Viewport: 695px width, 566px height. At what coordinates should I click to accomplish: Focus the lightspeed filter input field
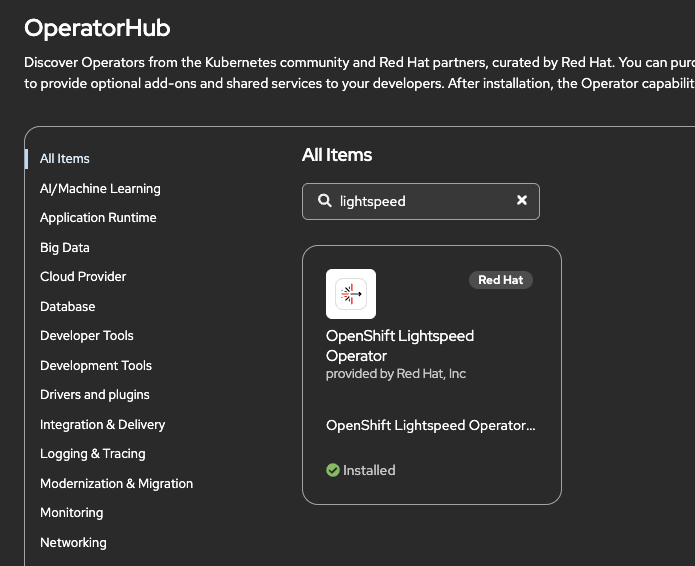[x=421, y=201]
